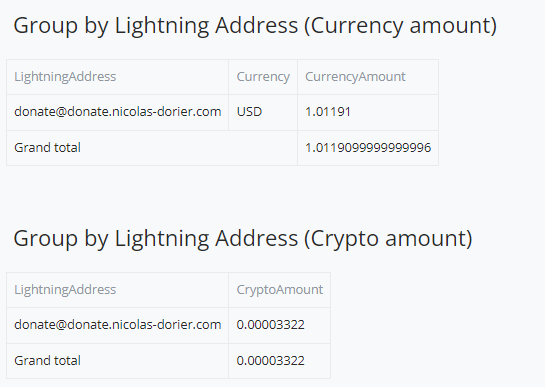
Task: Select 0.00003322 in the crypto Grand total row
Action: pos(270,361)
